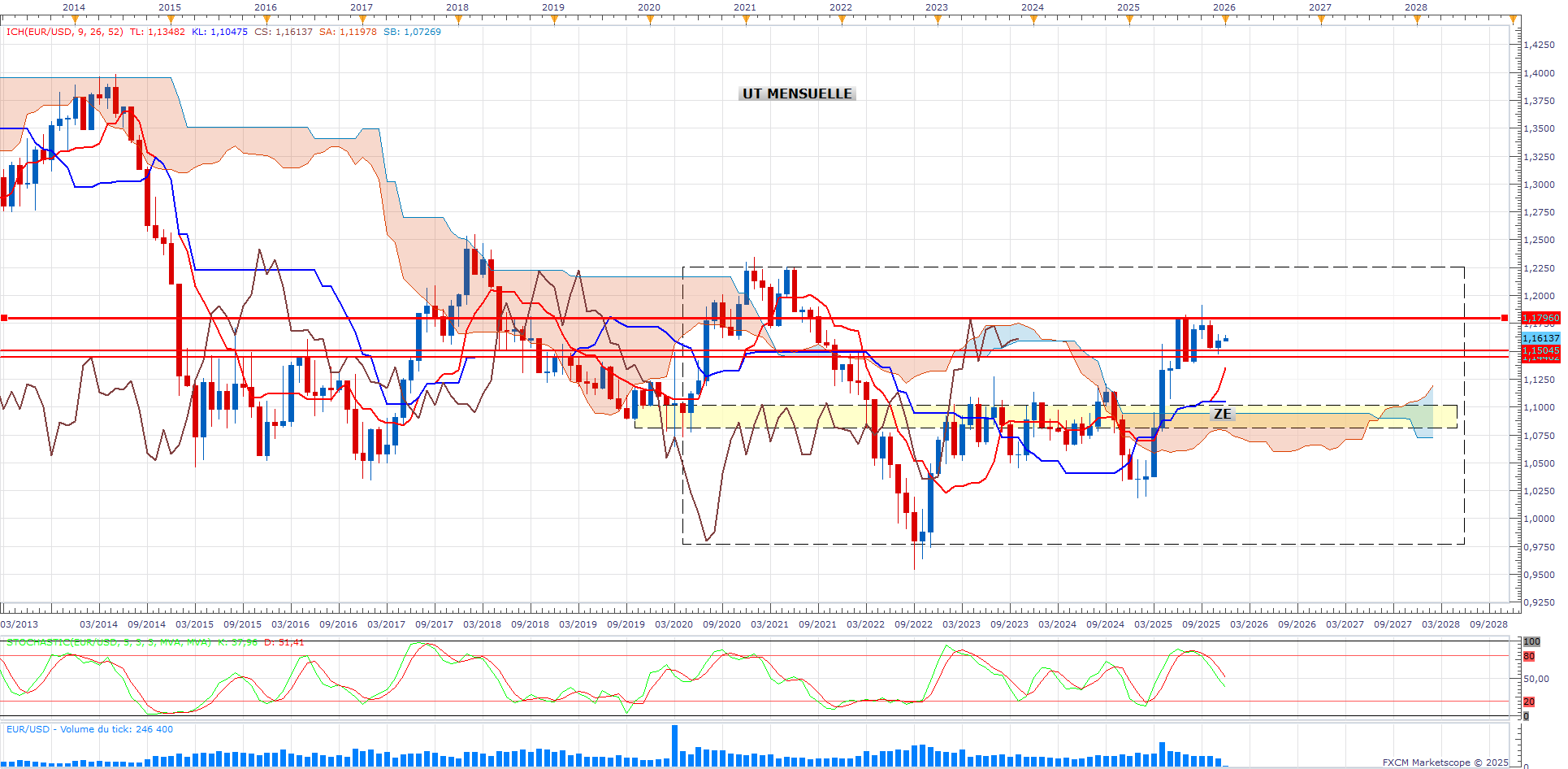Screen dimensions: 1568x769
Task: Click the 1,4000 price axis label
Action: tap(1540, 73)
